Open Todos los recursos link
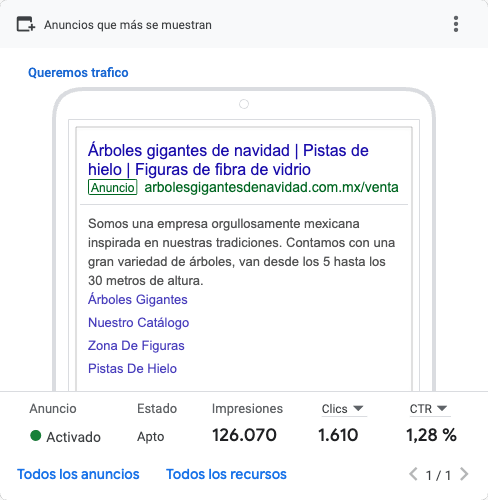 tap(226, 474)
